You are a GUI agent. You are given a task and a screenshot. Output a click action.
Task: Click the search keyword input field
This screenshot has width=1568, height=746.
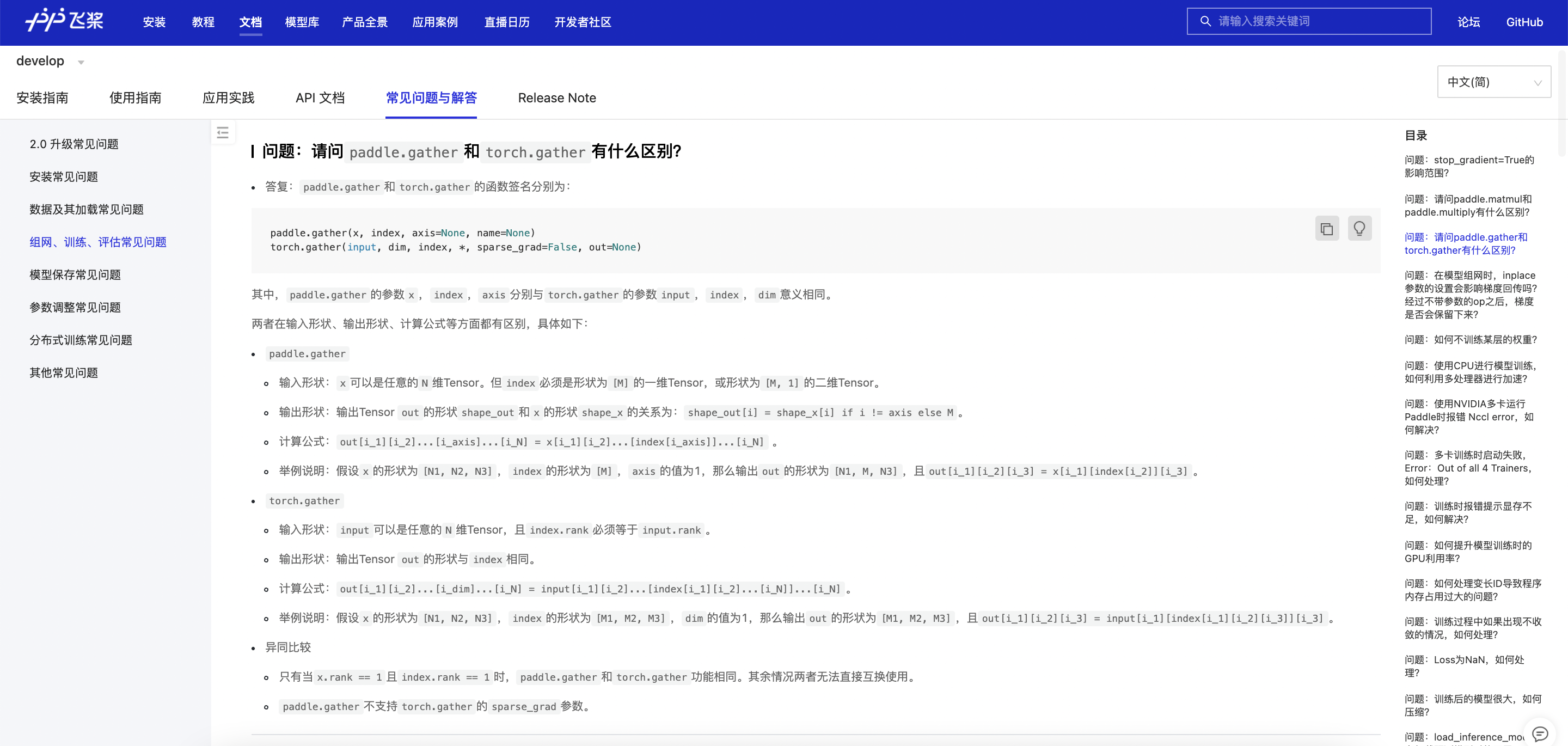click(x=1315, y=21)
